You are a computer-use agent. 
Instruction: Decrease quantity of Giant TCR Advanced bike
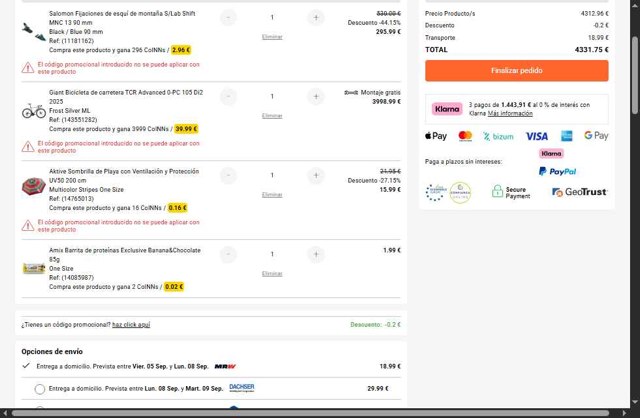click(228, 97)
